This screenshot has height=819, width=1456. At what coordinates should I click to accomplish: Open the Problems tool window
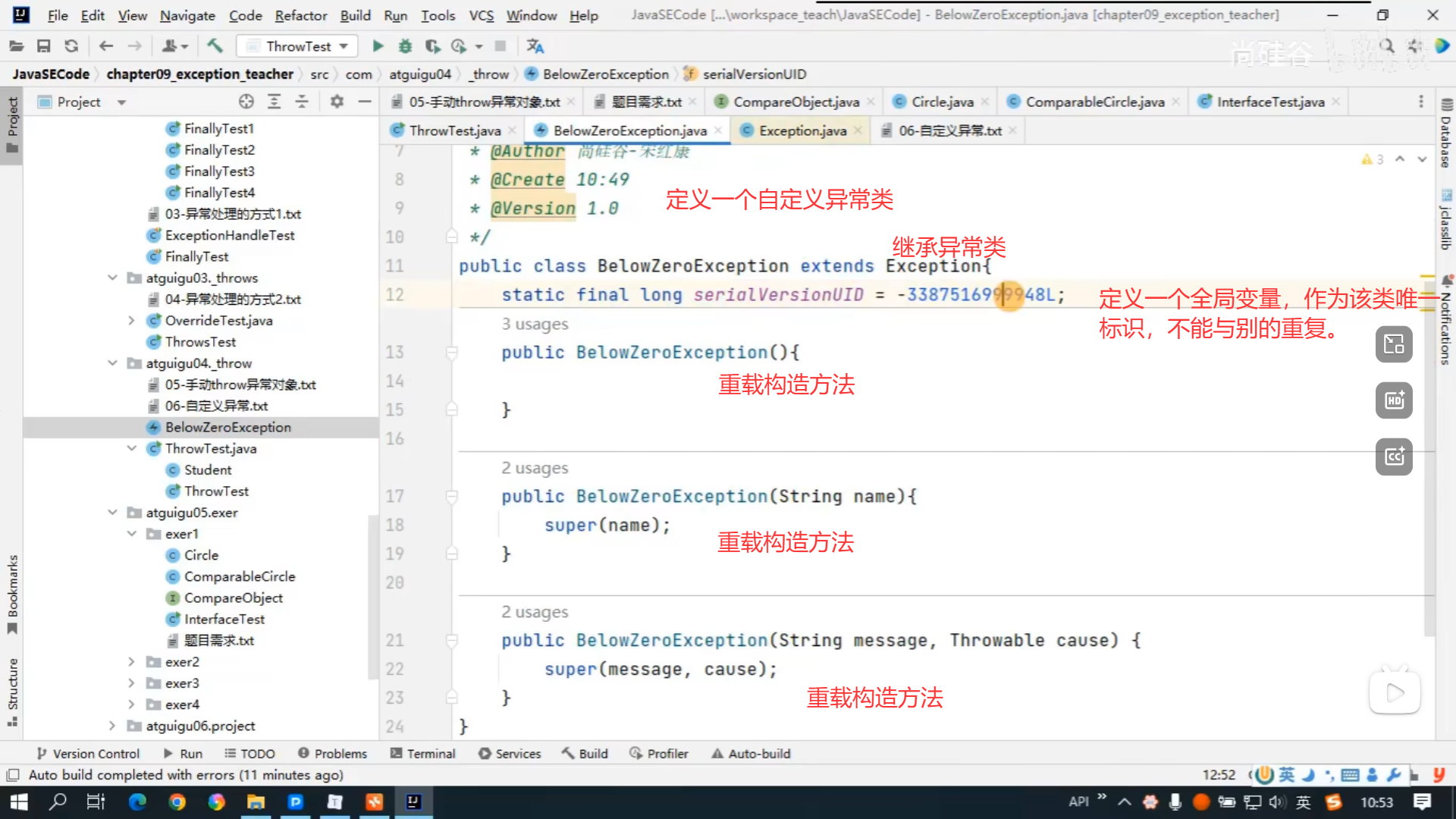332,754
